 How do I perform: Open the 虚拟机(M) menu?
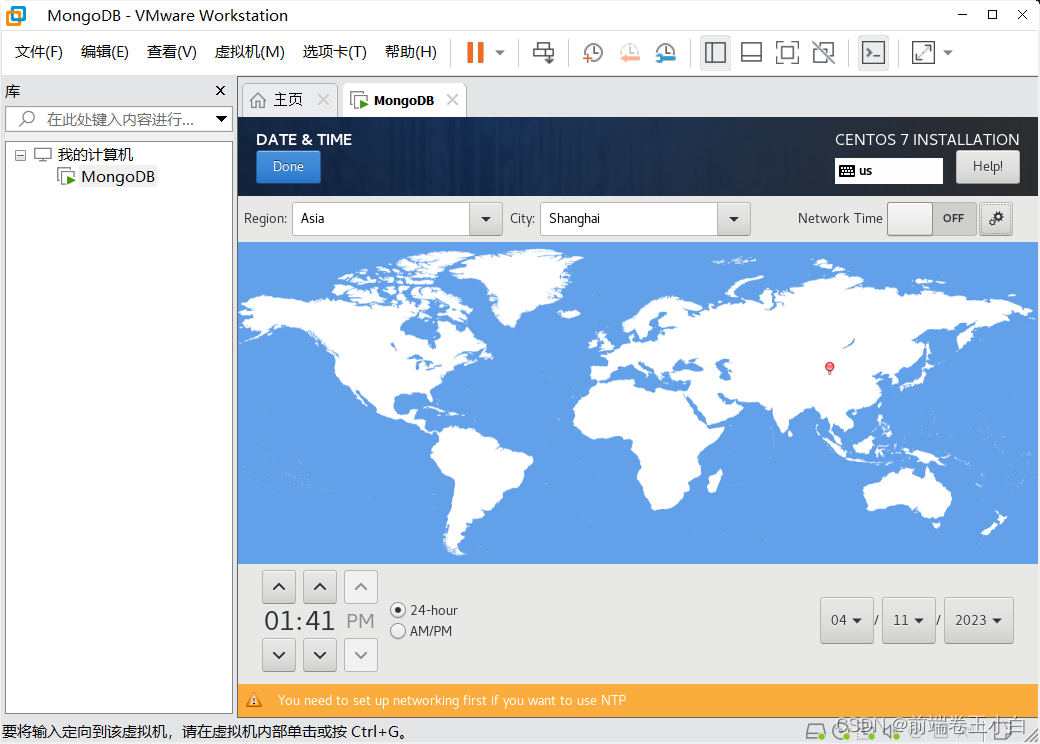249,52
